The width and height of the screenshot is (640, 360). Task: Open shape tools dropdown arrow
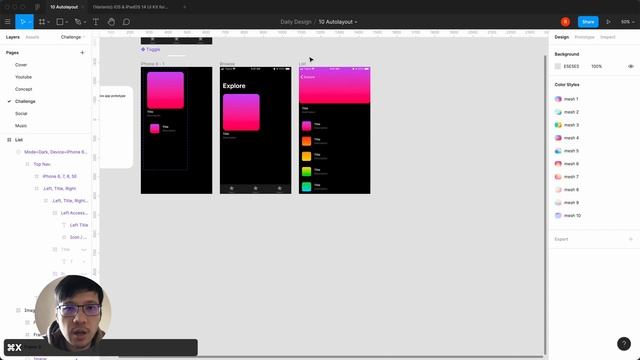coord(67,22)
